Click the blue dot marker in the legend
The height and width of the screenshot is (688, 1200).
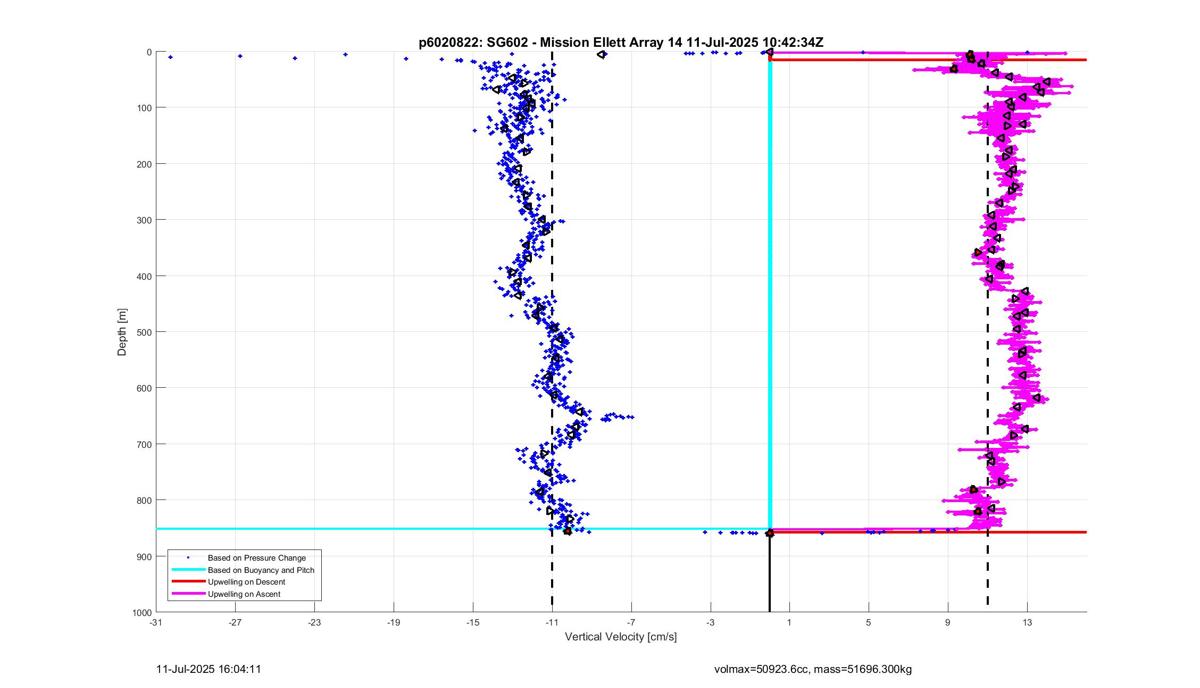pos(186,557)
